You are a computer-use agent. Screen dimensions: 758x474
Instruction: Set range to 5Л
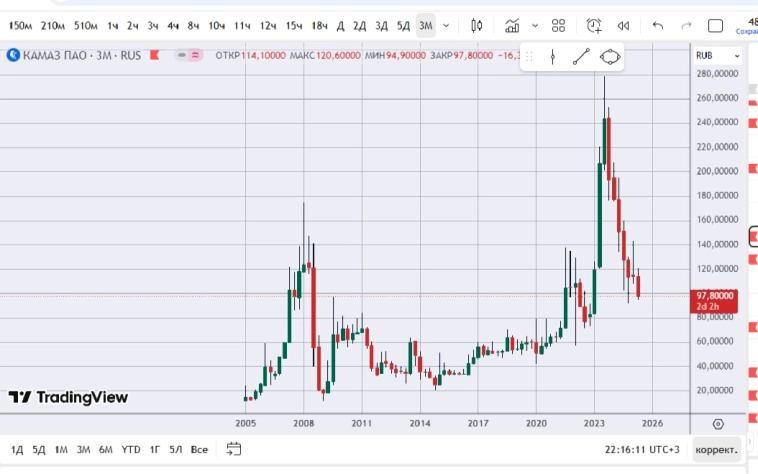coord(175,450)
